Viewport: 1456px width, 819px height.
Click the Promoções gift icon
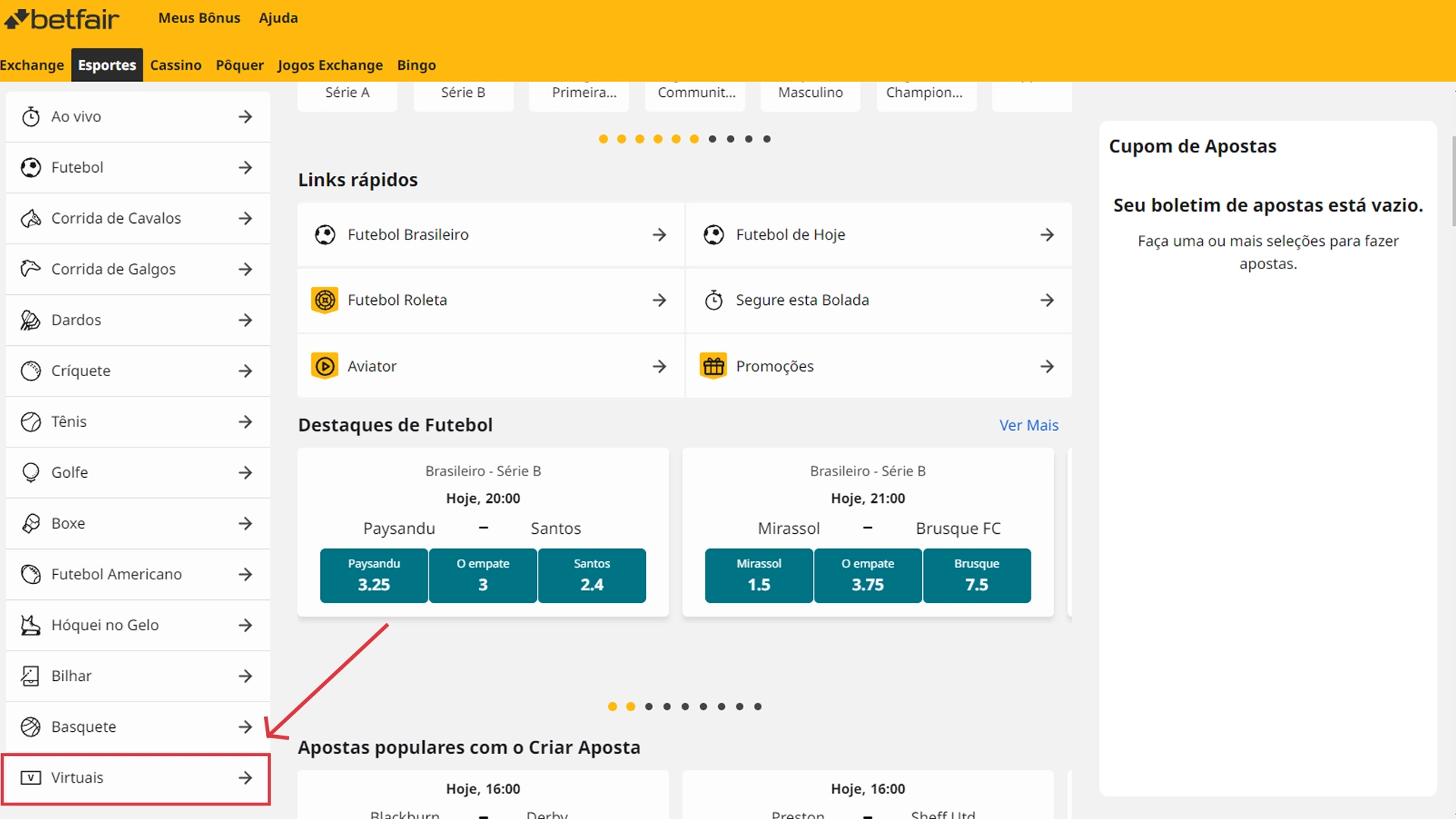coord(713,366)
